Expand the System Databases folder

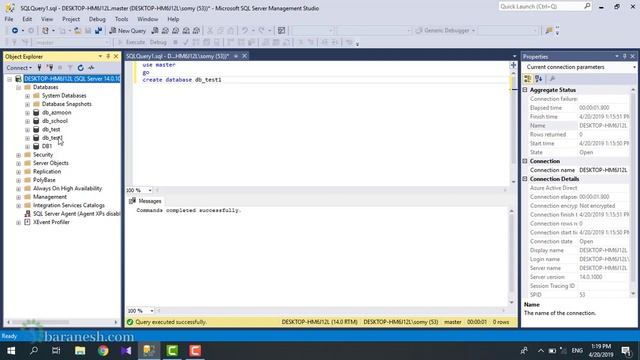(27, 96)
